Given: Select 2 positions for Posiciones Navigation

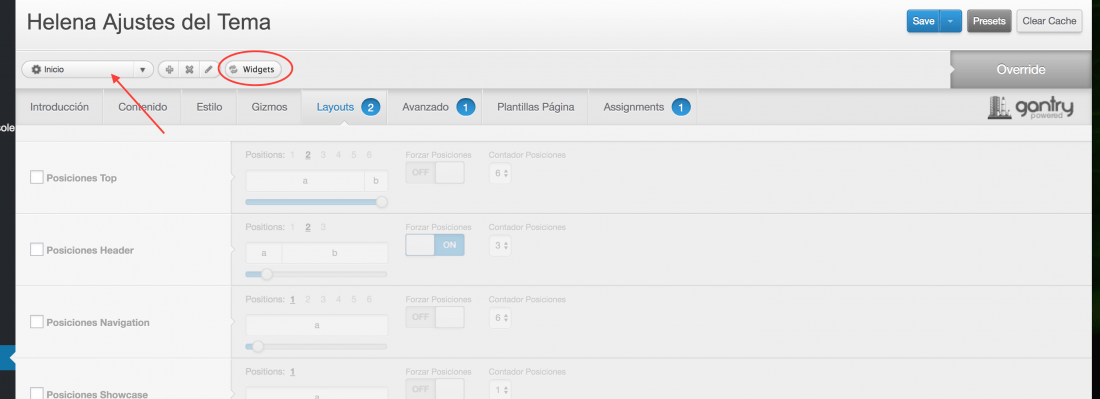Looking at the screenshot, I should point(308,299).
